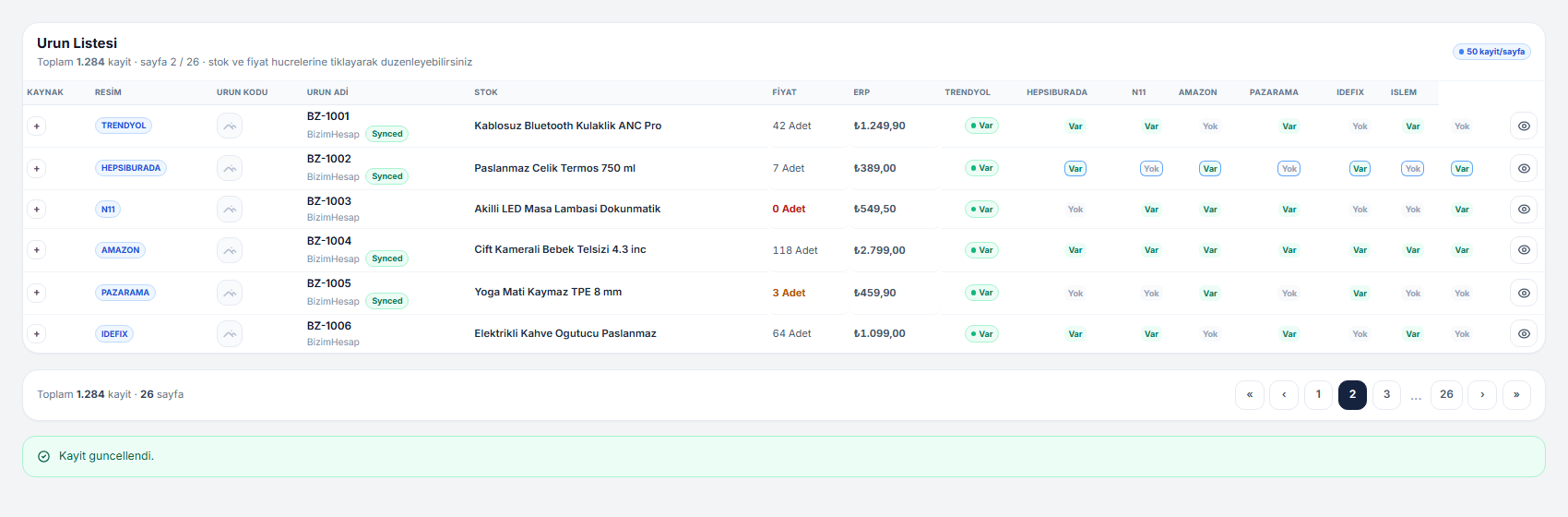This screenshot has width=1568, height=517.
Task: Edit the ₺2.799,00 price cell
Action: pyautogui.click(x=880, y=250)
